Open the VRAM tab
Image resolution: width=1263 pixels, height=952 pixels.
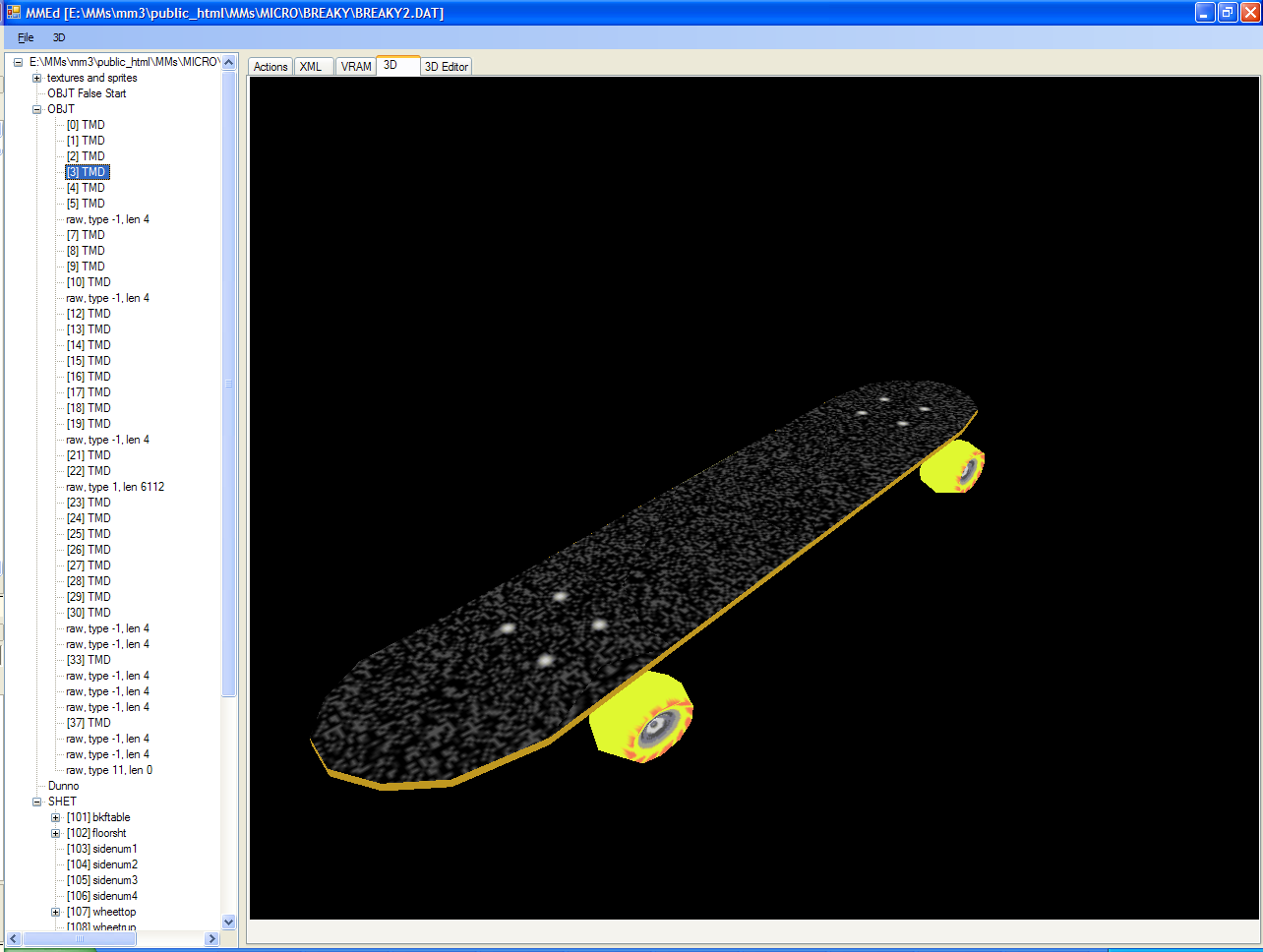[356, 67]
